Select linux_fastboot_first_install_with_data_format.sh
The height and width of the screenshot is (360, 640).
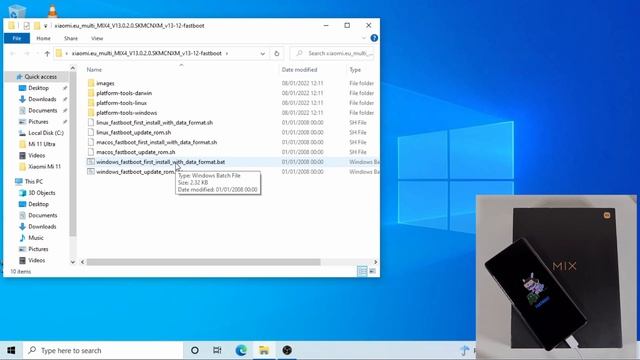(x=154, y=122)
